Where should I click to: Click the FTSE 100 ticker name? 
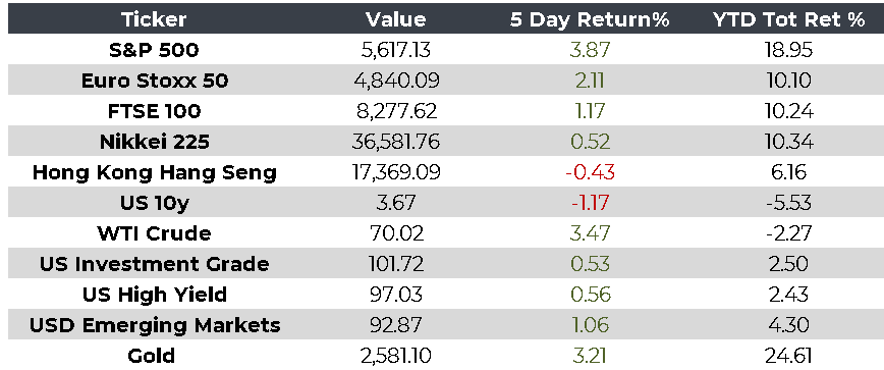tap(154, 112)
